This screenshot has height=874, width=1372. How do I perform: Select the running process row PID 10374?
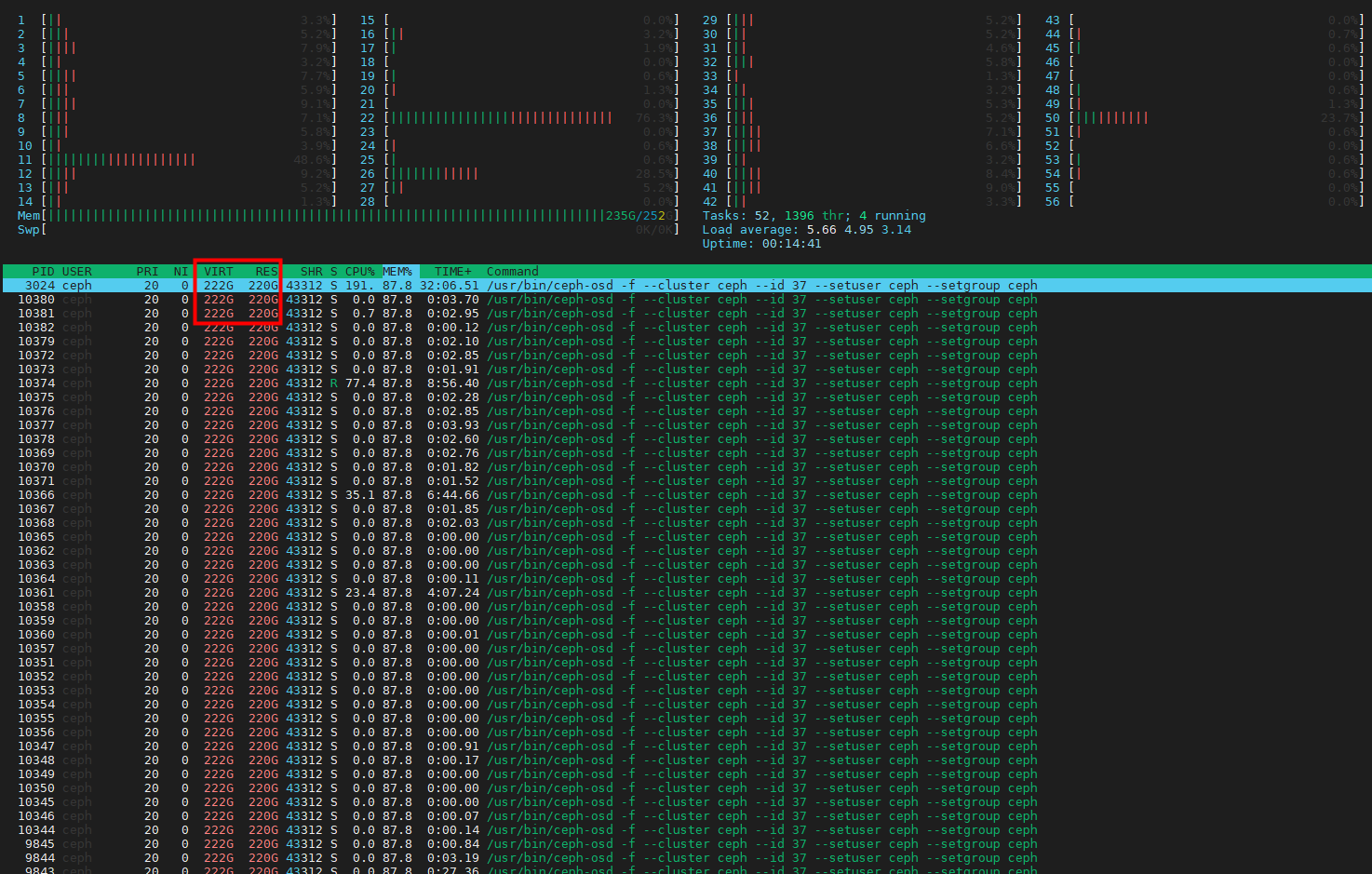click(x=686, y=383)
